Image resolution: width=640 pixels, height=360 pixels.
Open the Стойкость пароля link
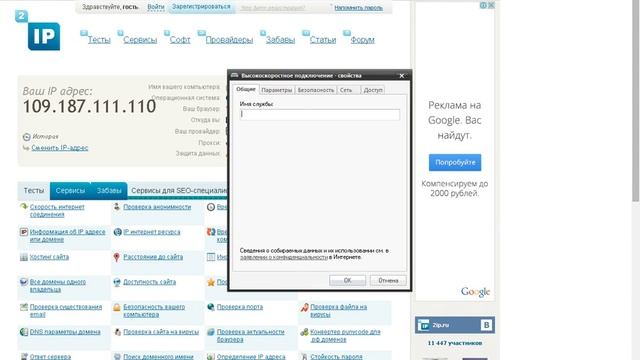[x=336, y=357]
